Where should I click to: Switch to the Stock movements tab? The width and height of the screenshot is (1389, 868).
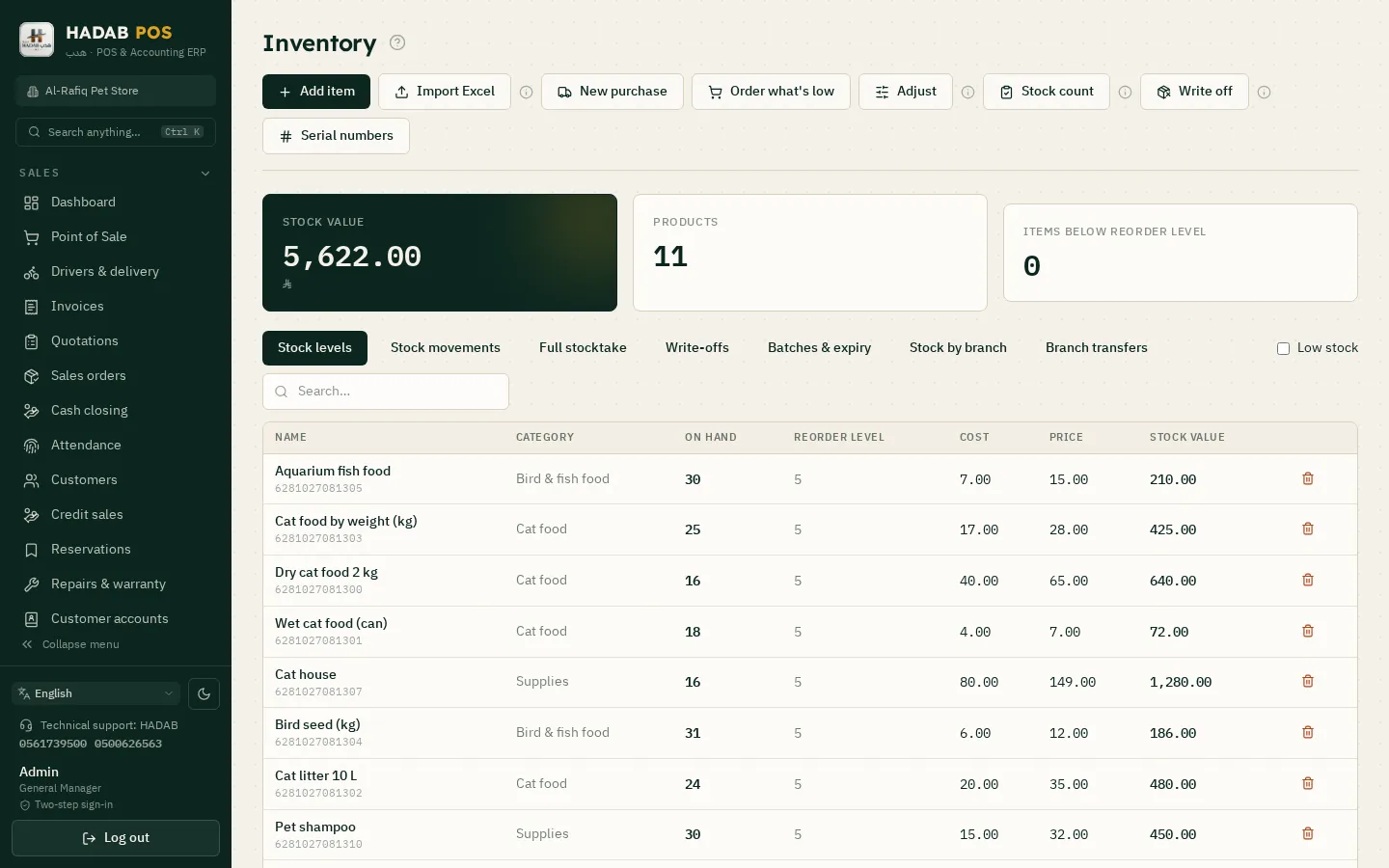[x=446, y=348]
